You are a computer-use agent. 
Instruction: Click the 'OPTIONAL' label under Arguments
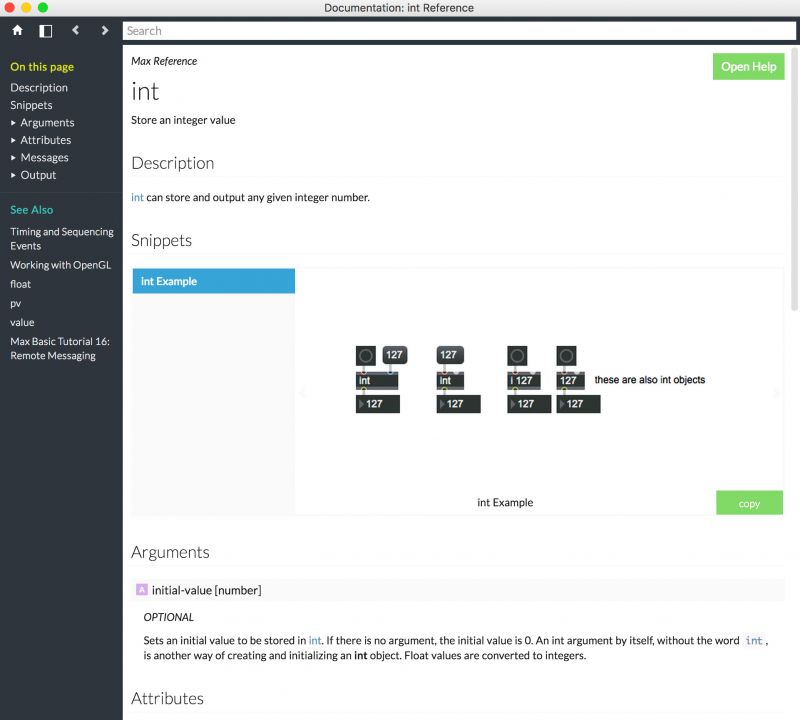coord(168,617)
